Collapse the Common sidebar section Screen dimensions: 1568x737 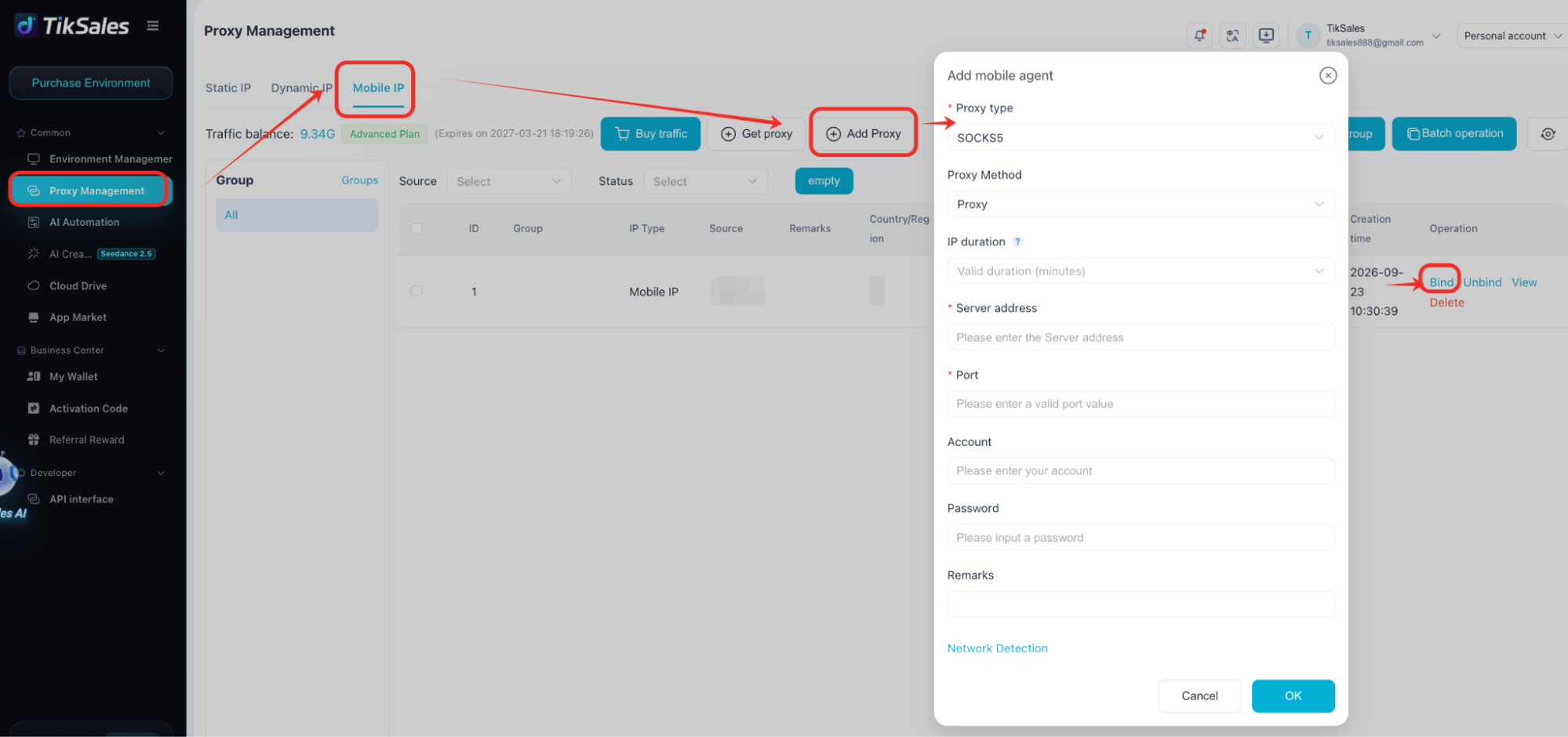pos(161,133)
